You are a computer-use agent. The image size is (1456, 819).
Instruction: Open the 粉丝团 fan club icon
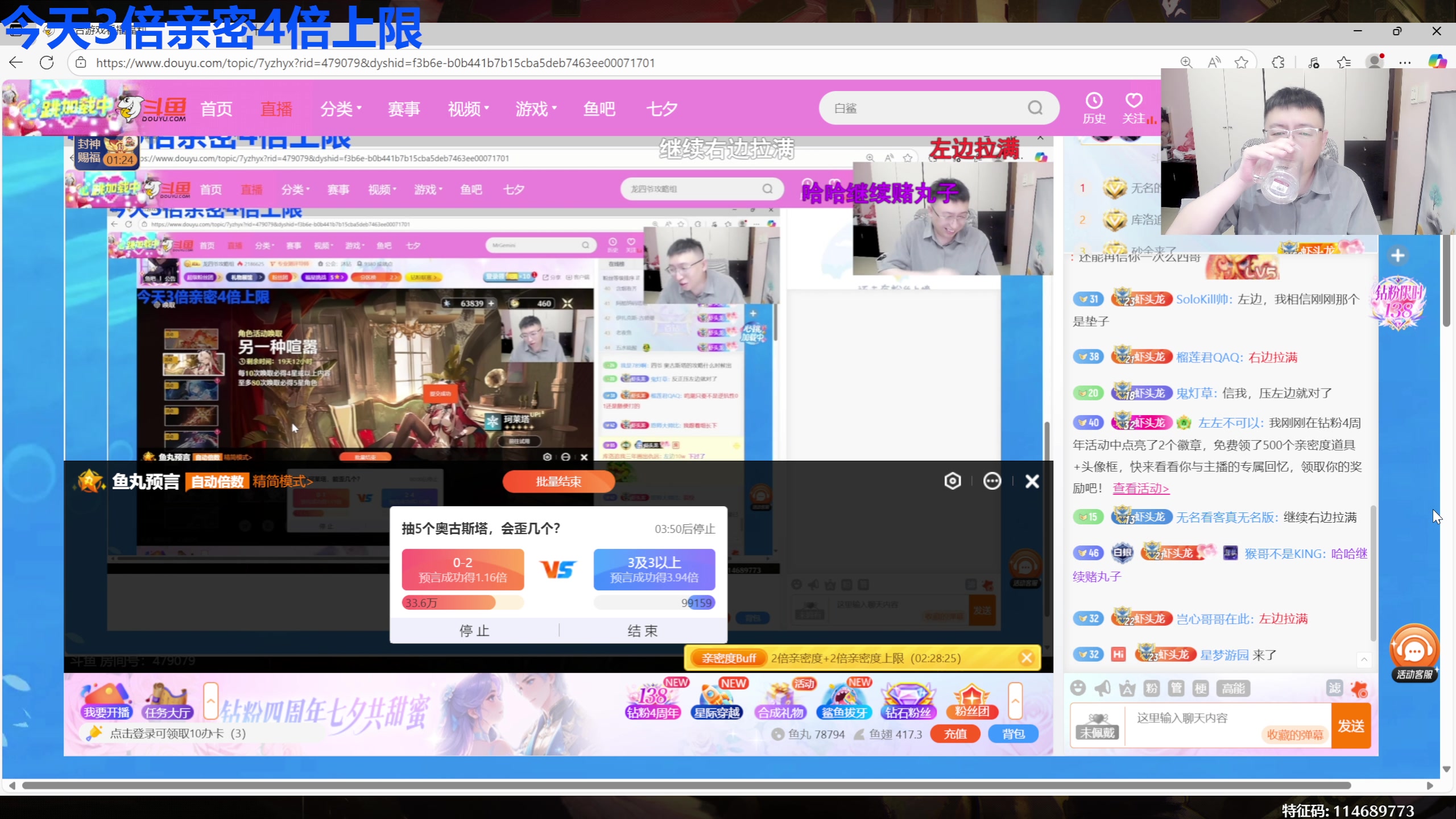tap(972, 701)
